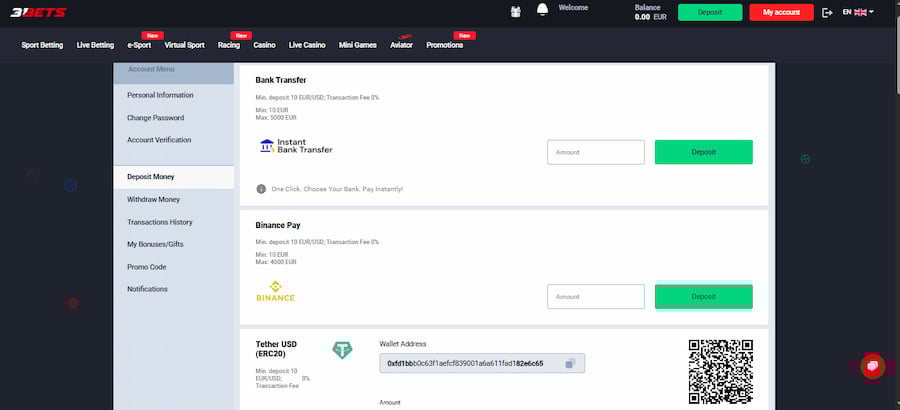This screenshot has height=410, width=900.
Task: Click the Tether wallet QR code
Action: pyautogui.click(x=720, y=372)
